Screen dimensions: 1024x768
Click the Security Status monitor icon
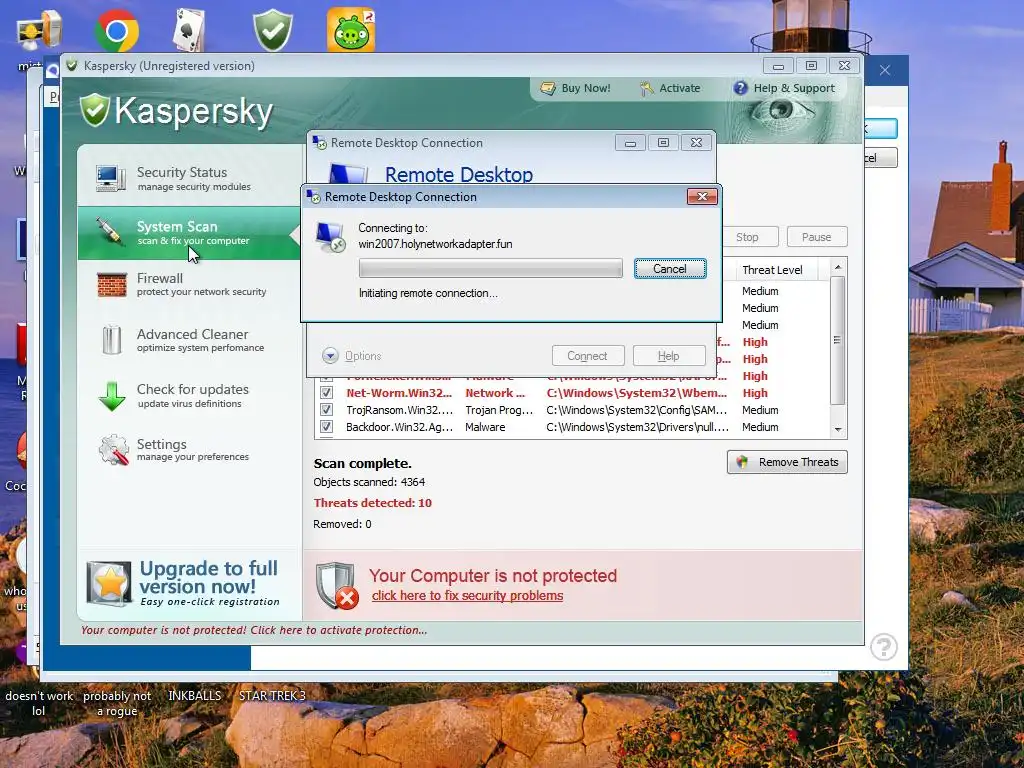pos(111,178)
